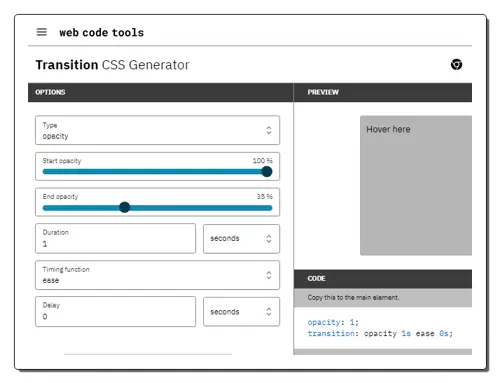This screenshot has width=500, height=383.
Task: Click the Type dropdown arrows icon
Action: (x=269, y=130)
